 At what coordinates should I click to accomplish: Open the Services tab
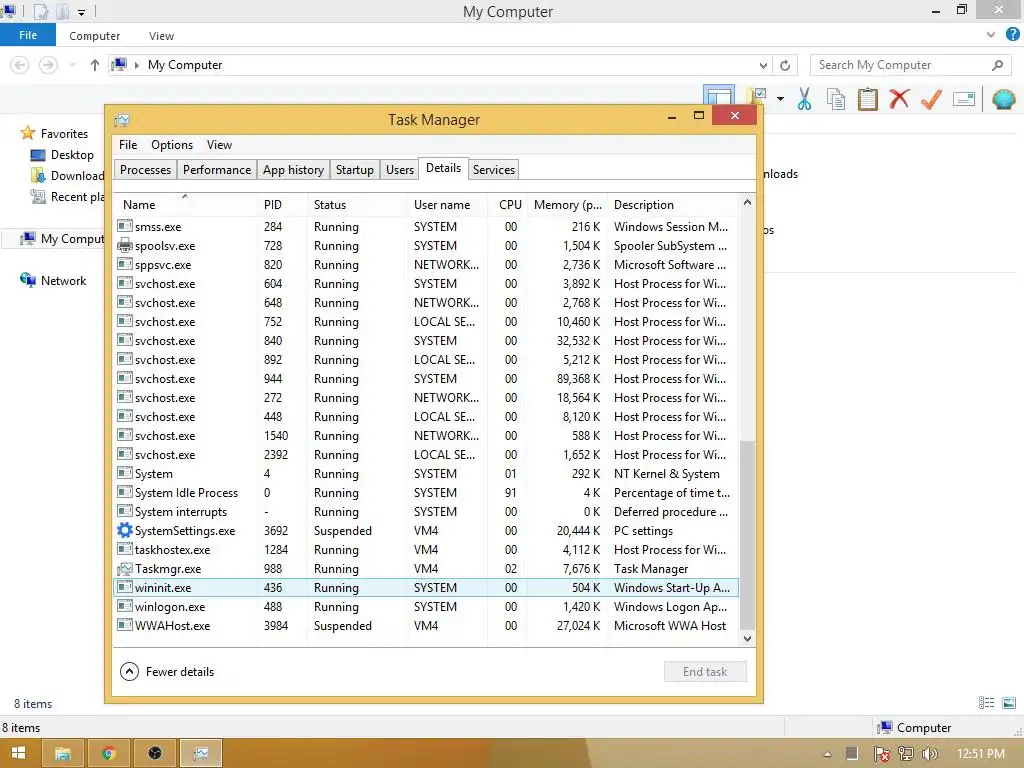[494, 170]
